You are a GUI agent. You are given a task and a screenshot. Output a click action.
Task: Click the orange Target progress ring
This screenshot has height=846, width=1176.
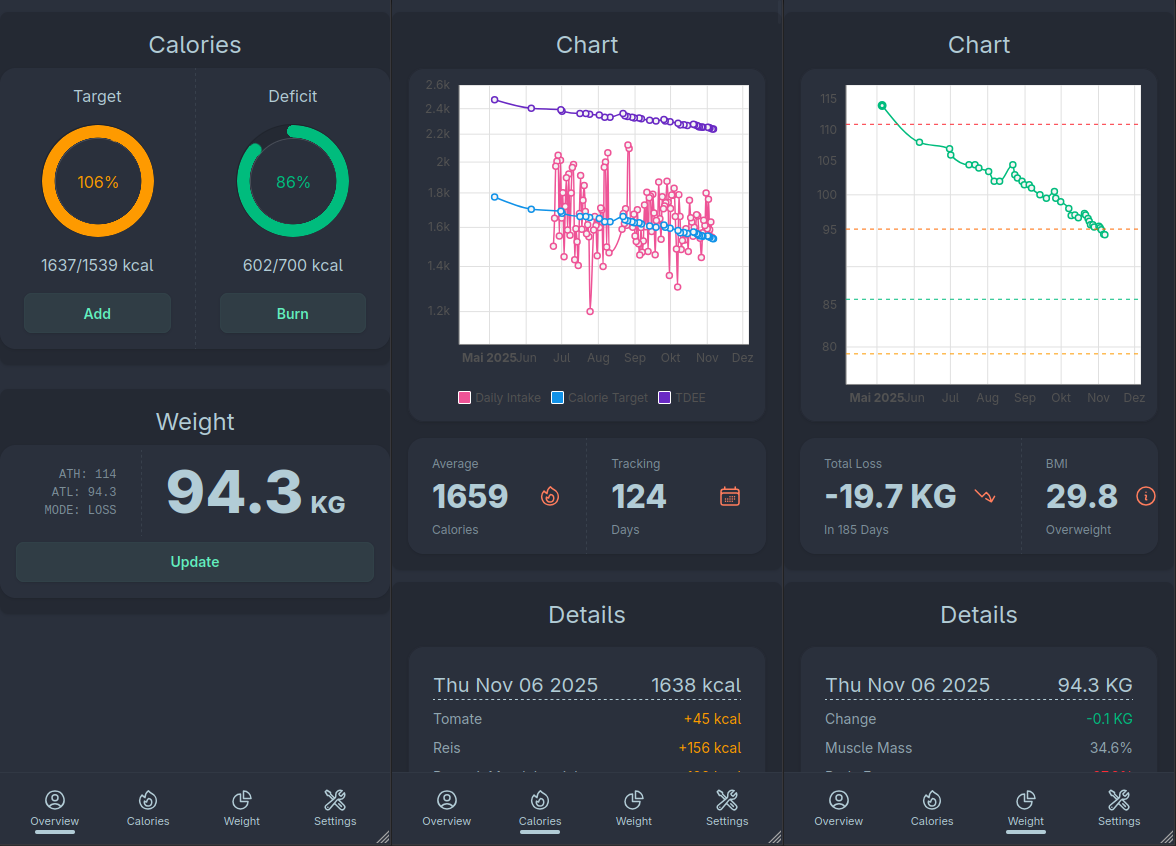pyautogui.click(x=98, y=182)
